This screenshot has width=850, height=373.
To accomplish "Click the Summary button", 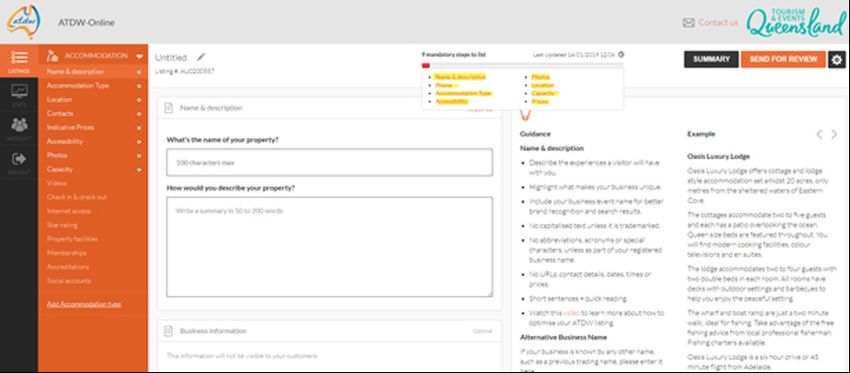I will click(x=711, y=60).
